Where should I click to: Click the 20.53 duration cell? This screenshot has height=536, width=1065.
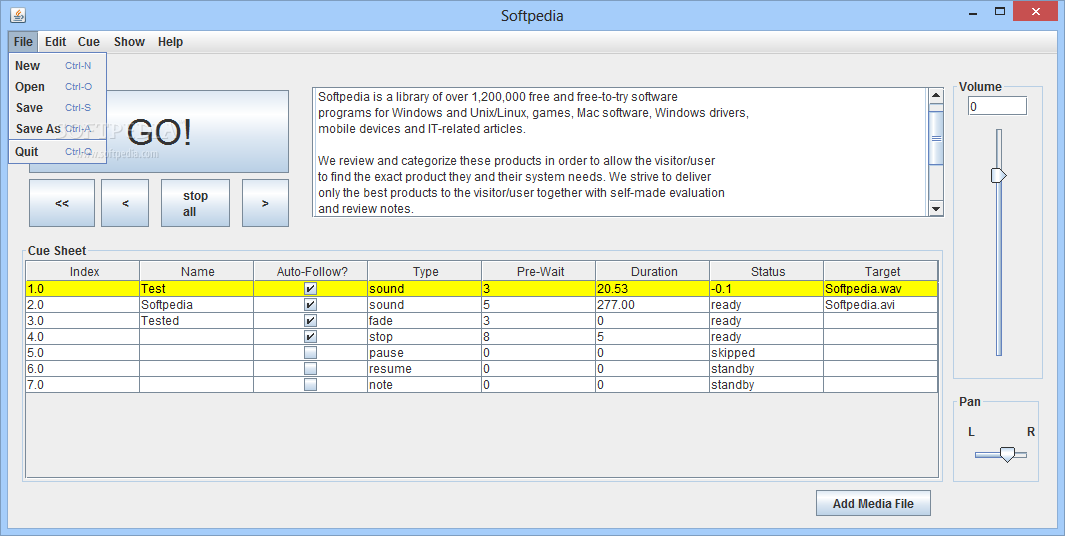coord(653,289)
